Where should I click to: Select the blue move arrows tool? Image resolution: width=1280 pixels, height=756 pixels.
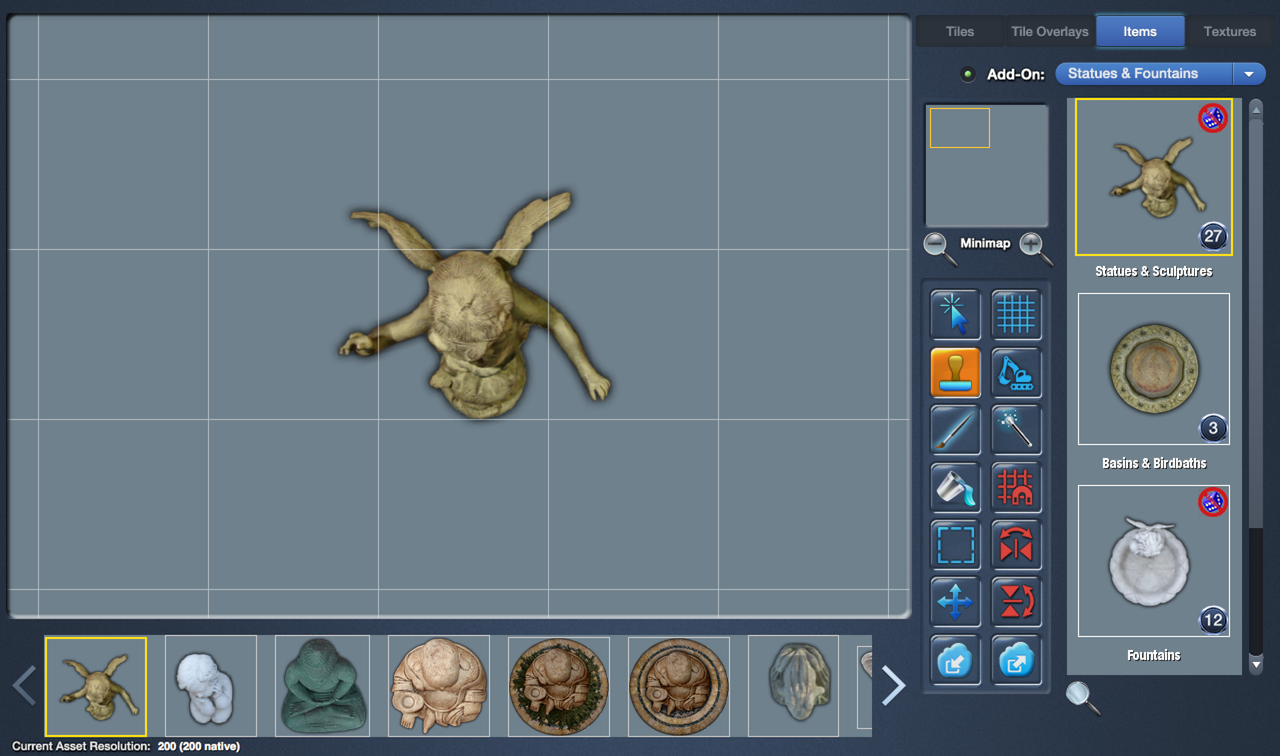pyautogui.click(x=955, y=602)
